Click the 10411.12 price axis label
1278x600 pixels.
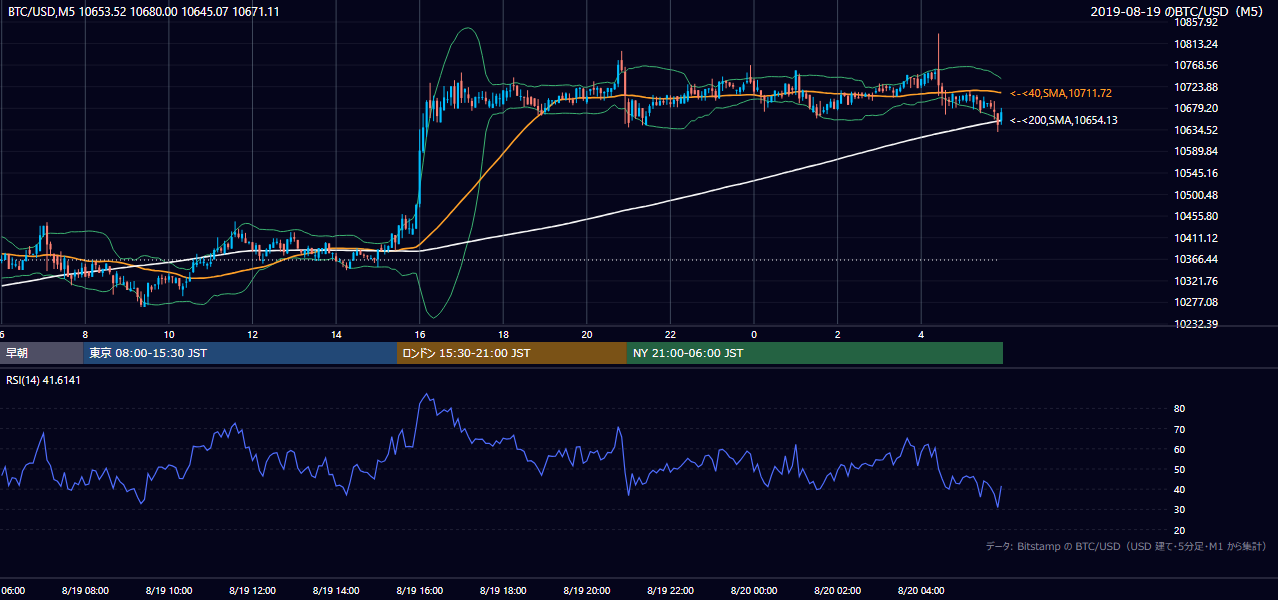pyautogui.click(x=1195, y=238)
